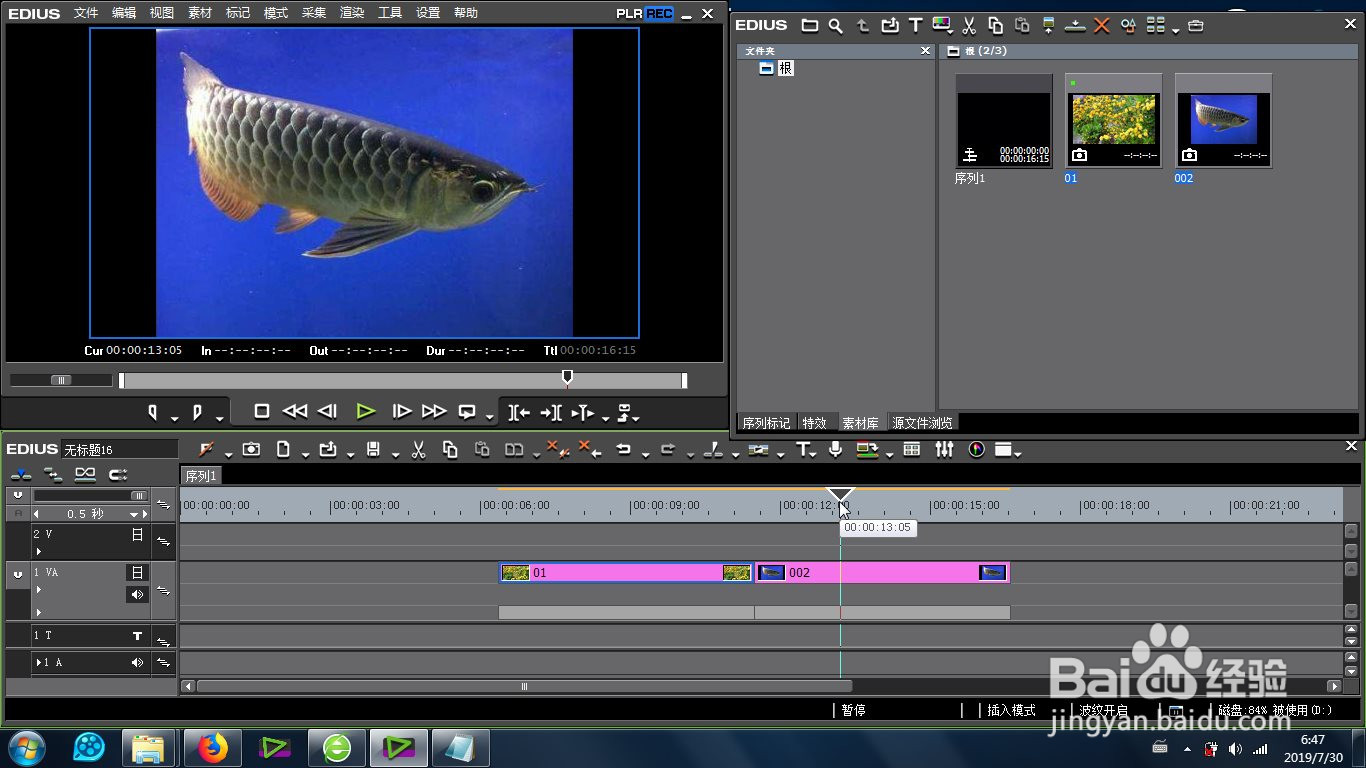Open the audio mixer icon in the timeline toolbar
The height and width of the screenshot is (768, 1366).
(x=944, y=450)
